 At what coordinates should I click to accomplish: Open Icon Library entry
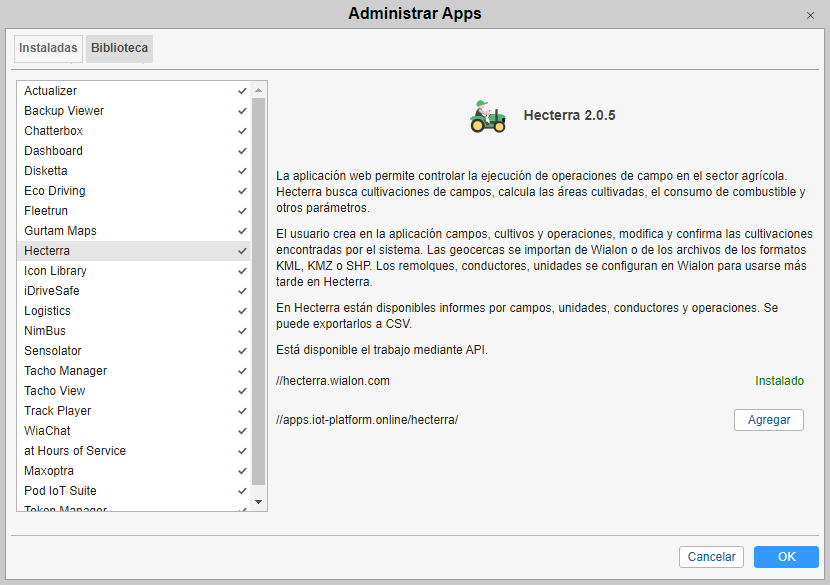[x=133, y=271]
